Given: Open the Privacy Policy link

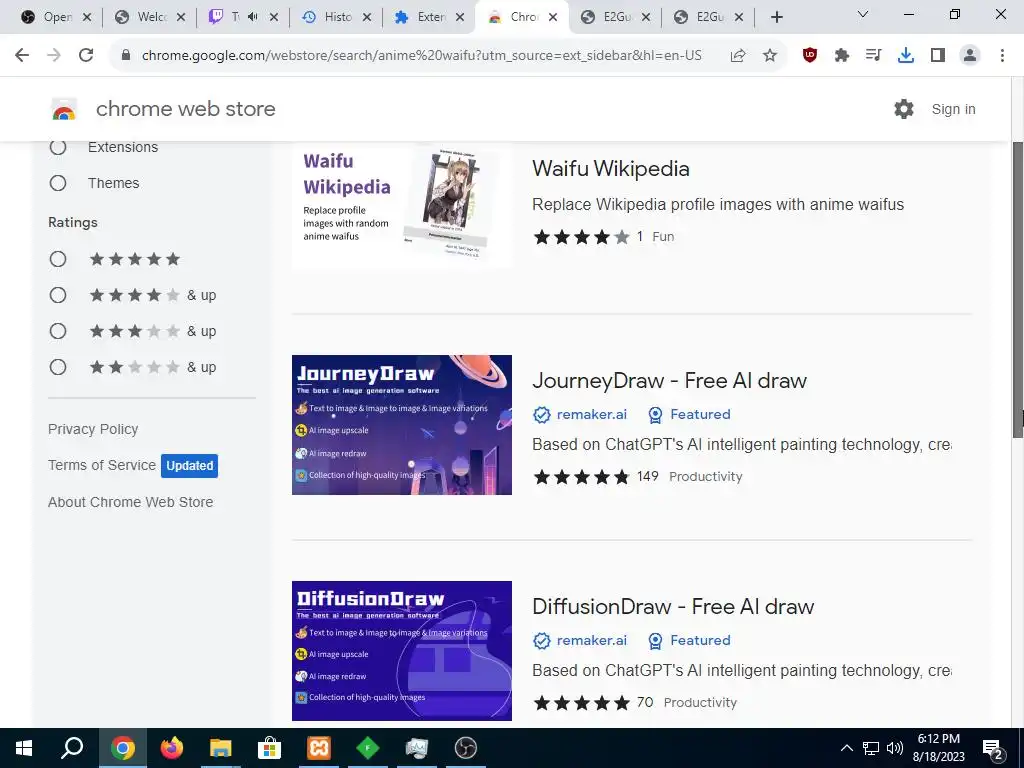Looking at the screenshot, I should pyautogui.click(x=93, y=429).
